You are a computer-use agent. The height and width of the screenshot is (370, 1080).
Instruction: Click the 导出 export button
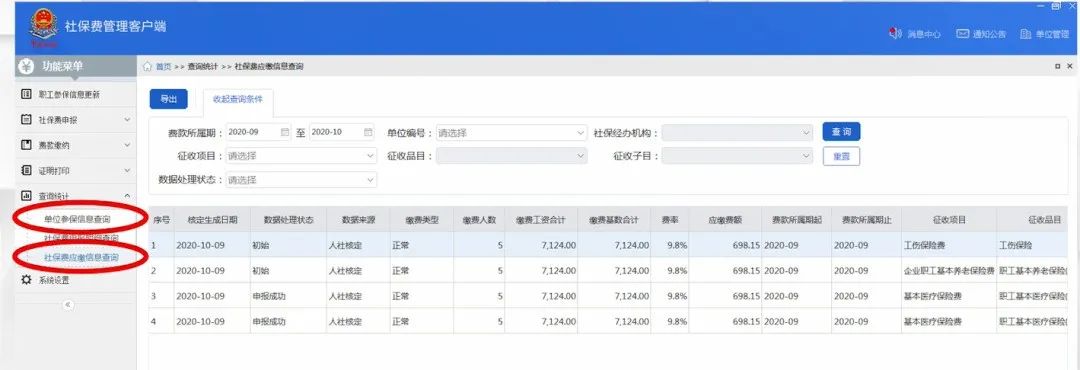click(168, 99)
